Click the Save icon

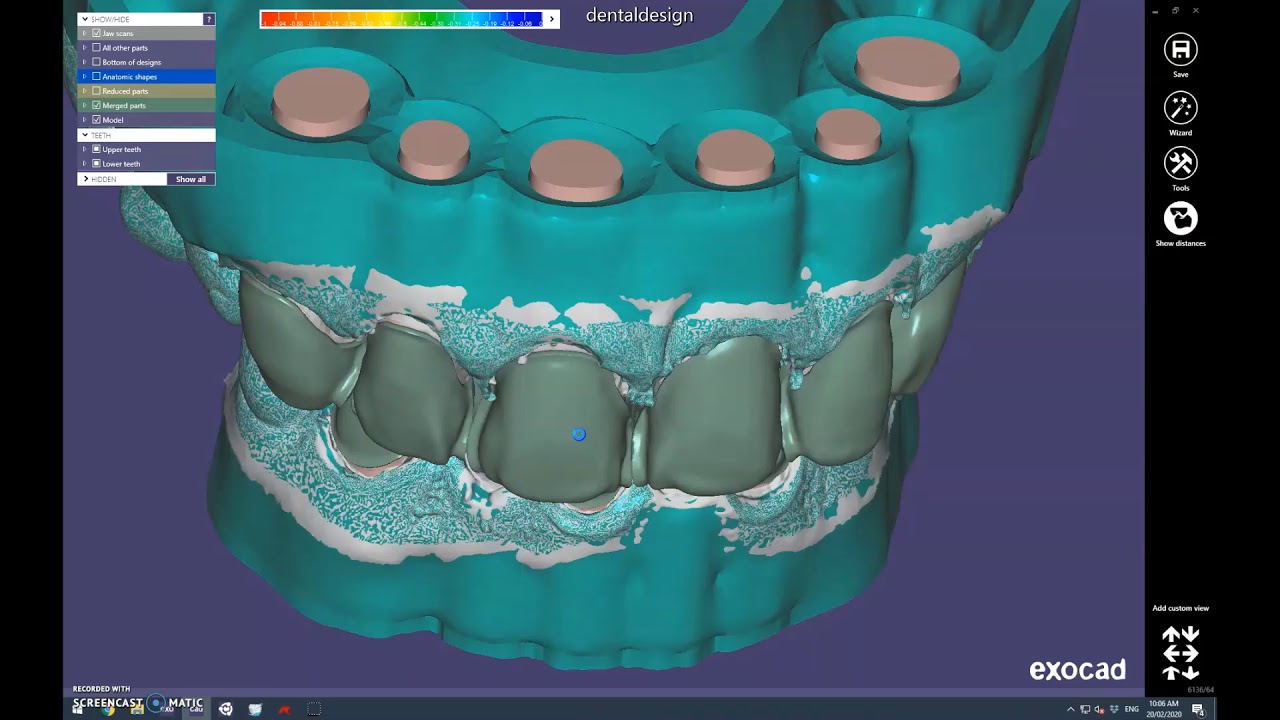click(x=1180, y=50)
